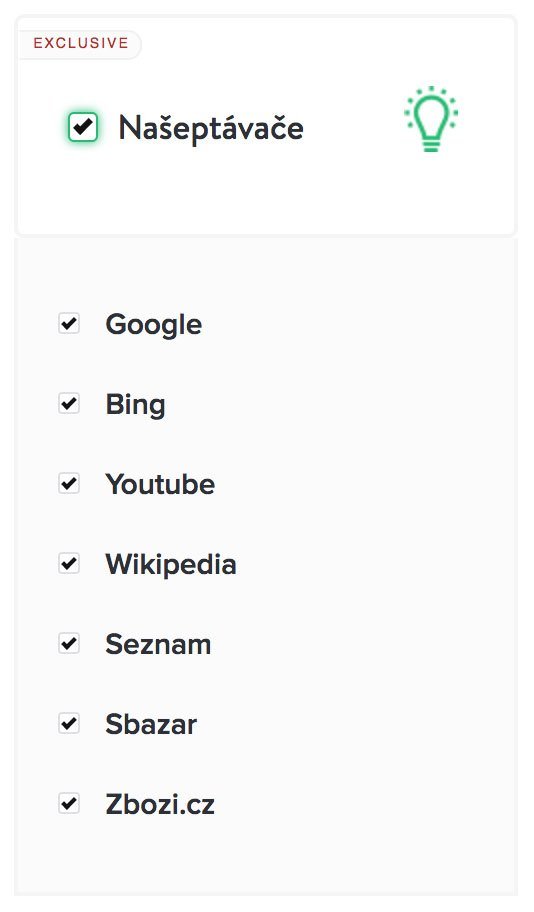Uncheck the Bing checkbox
The image size is (534, 912).
point(69,403)
